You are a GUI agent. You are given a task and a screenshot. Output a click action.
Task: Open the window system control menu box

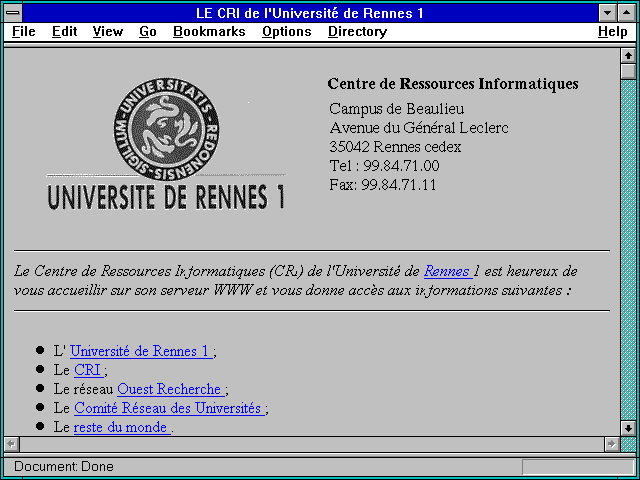13,13
